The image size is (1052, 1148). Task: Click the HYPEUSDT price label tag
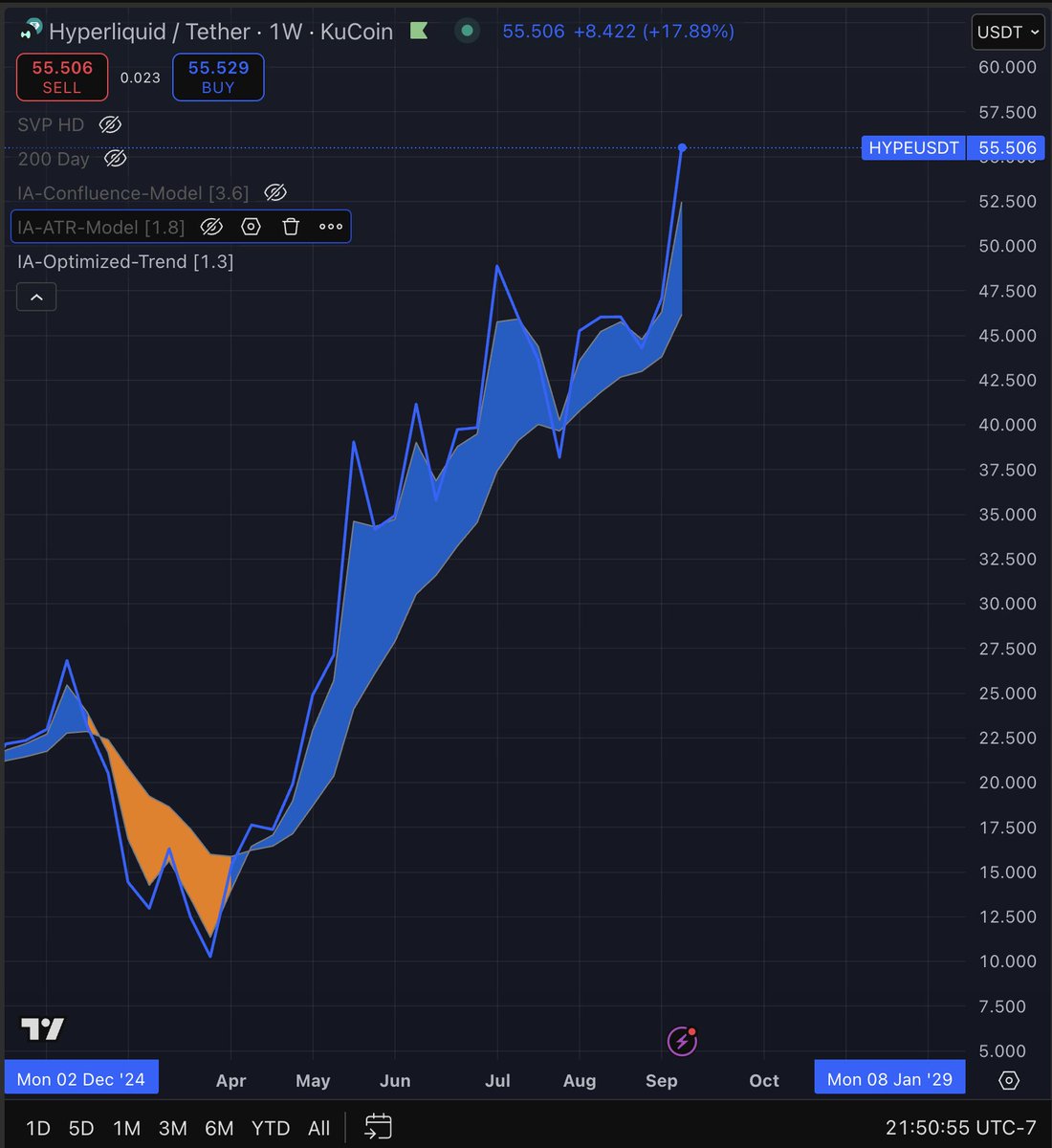pyautogui.click(x=913, y=147)
